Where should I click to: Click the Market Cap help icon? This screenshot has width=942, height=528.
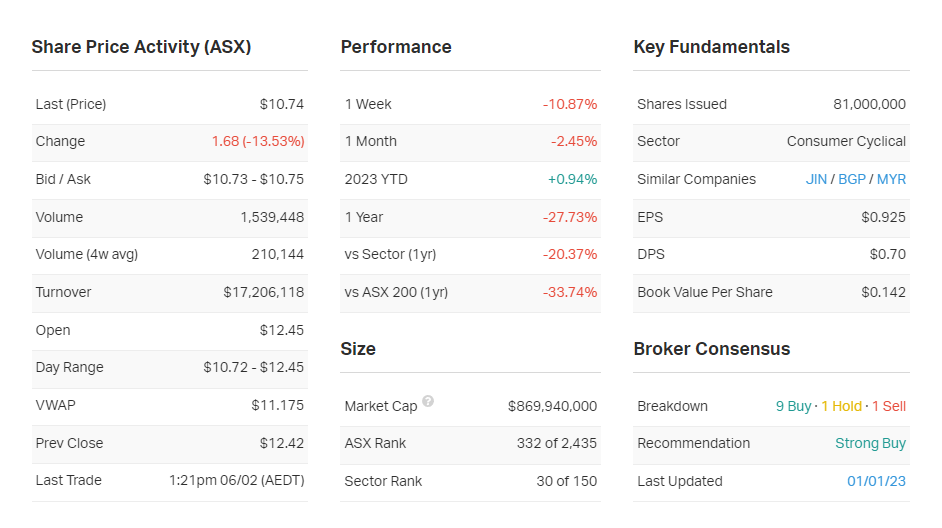pos(428,402)
